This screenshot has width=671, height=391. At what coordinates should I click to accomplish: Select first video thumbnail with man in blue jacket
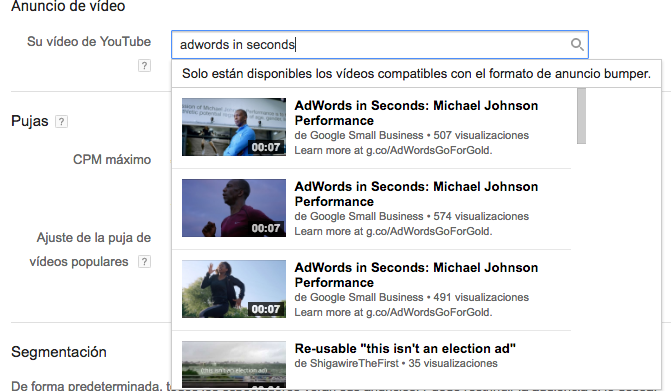(x=234, y=127)
